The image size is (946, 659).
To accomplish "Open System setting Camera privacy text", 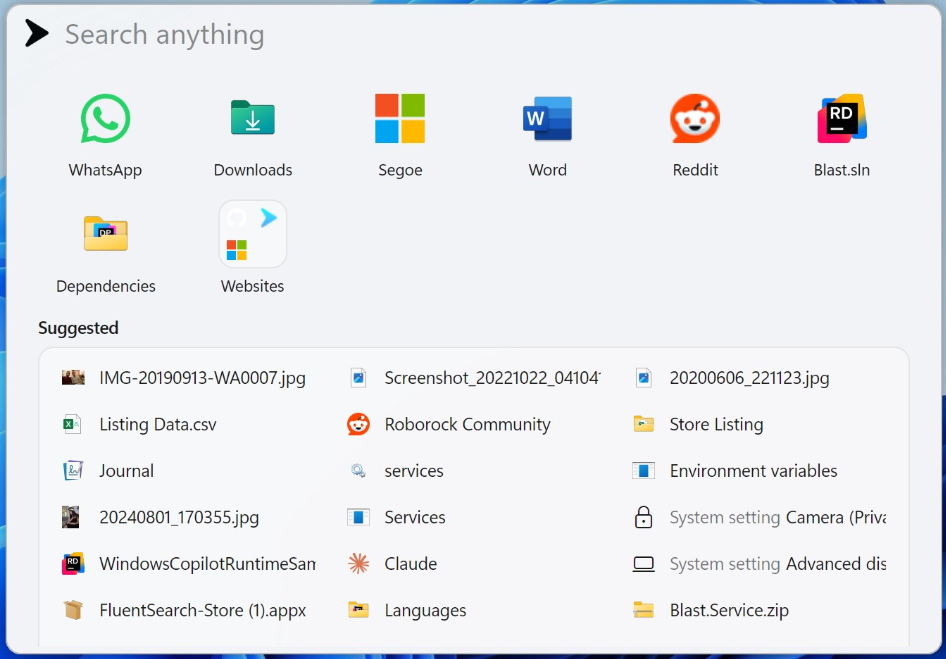I will click(778, 518).
